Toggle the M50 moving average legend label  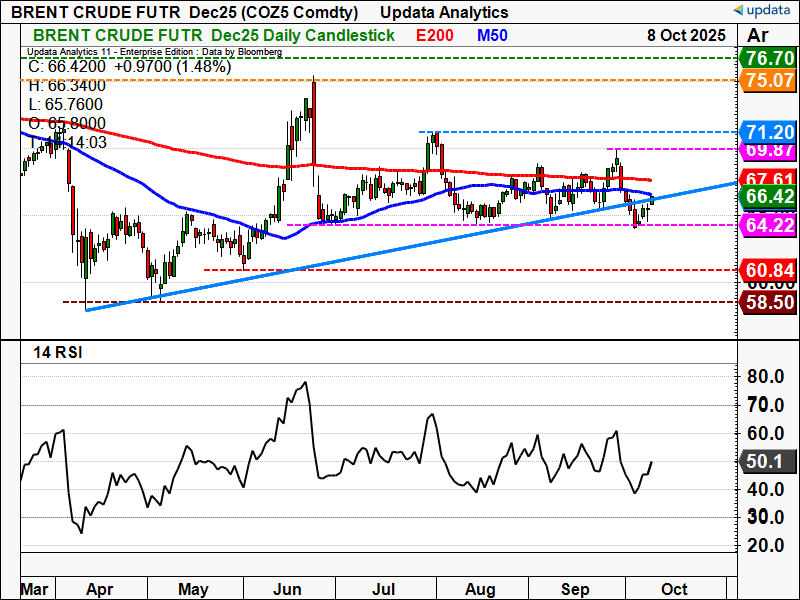tap(491, 36)
